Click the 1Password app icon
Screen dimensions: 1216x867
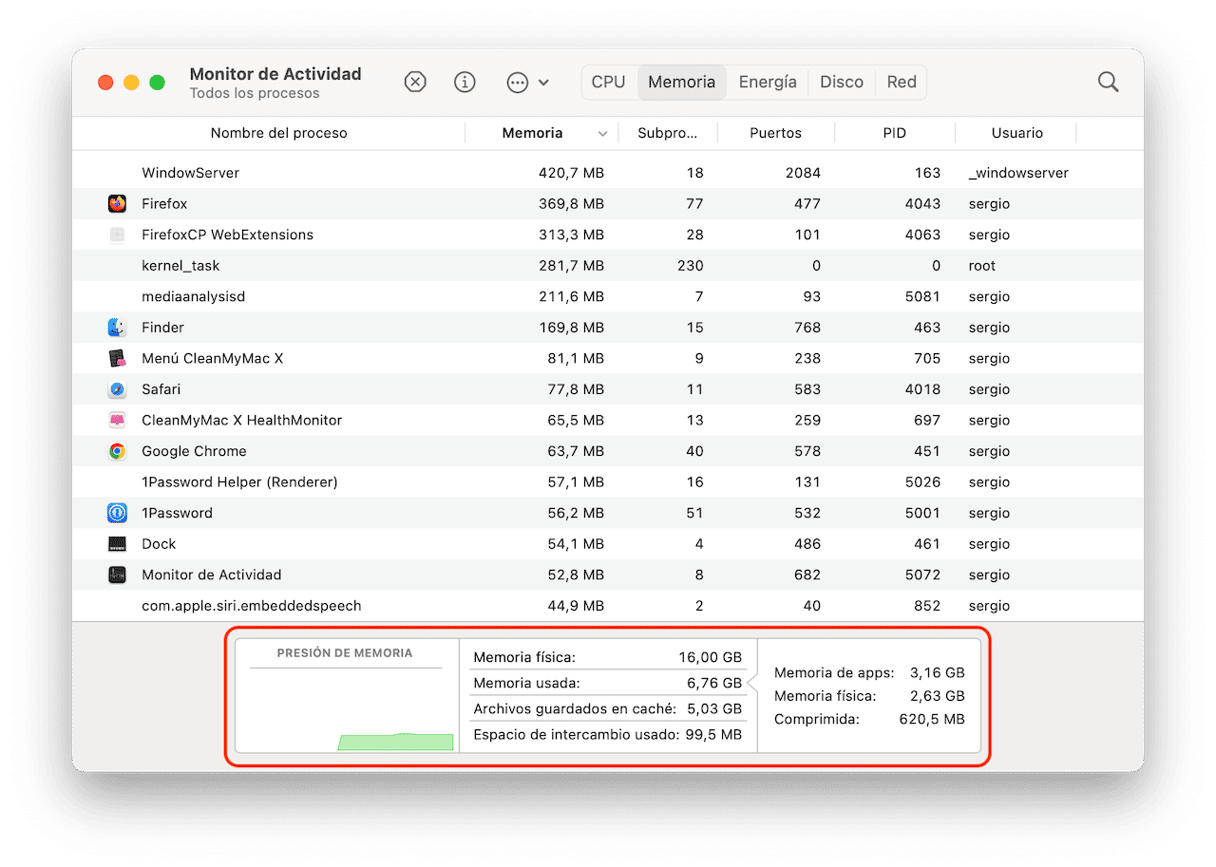point(117,514)
